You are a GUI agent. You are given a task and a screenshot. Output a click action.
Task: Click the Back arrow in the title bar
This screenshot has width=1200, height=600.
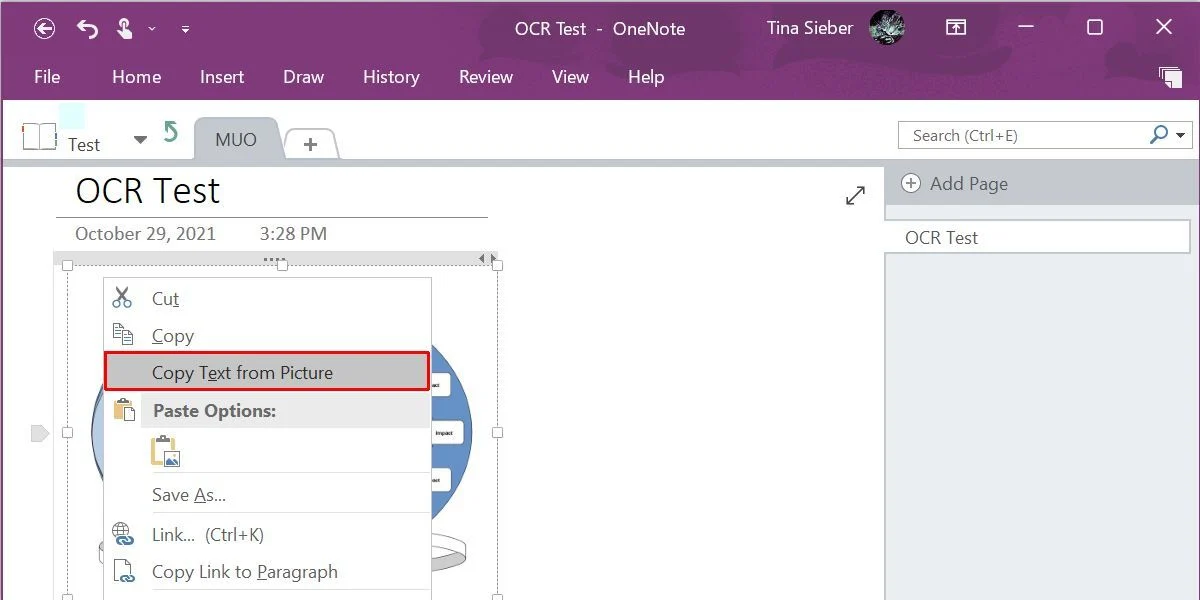tap(44, 29)
